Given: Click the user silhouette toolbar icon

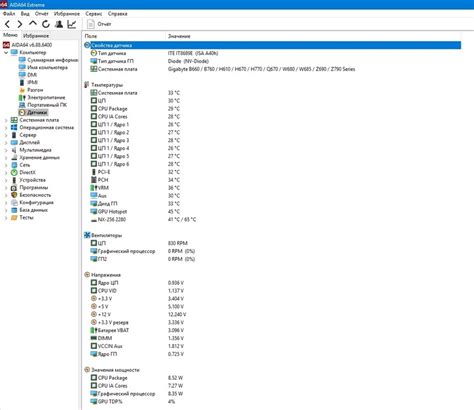Looking at the screenshot, I should [x=59, y=24].
